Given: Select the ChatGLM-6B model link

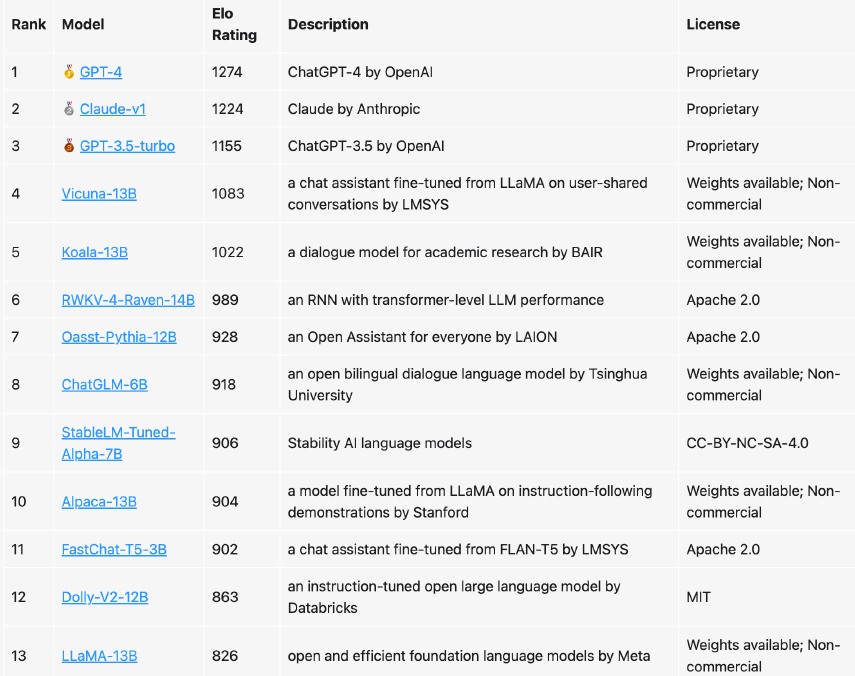Looking at the screenshot, I should (105, 385).
